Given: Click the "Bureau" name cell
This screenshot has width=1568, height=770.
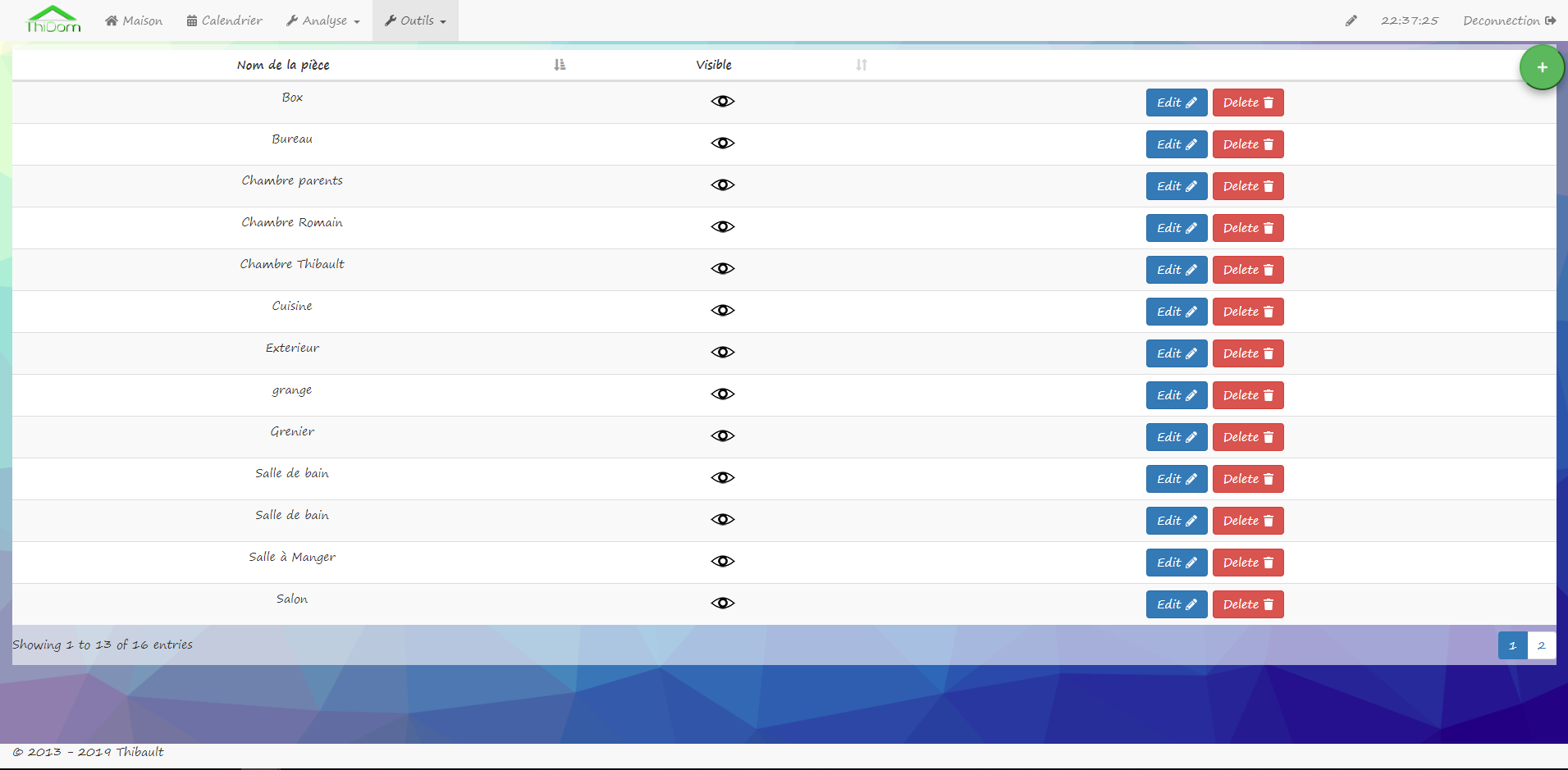Looking at the screenshot, I should click(292, 139).
